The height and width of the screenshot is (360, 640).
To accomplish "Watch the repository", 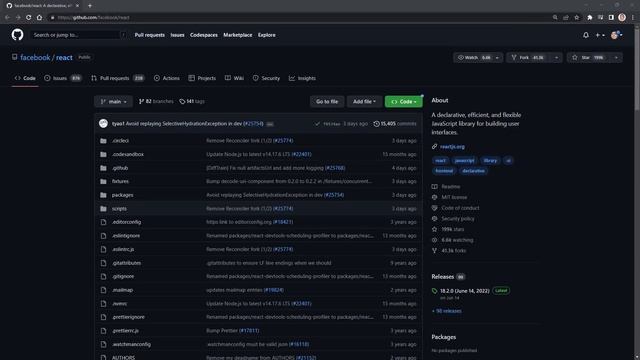I will tap(473, 58).
